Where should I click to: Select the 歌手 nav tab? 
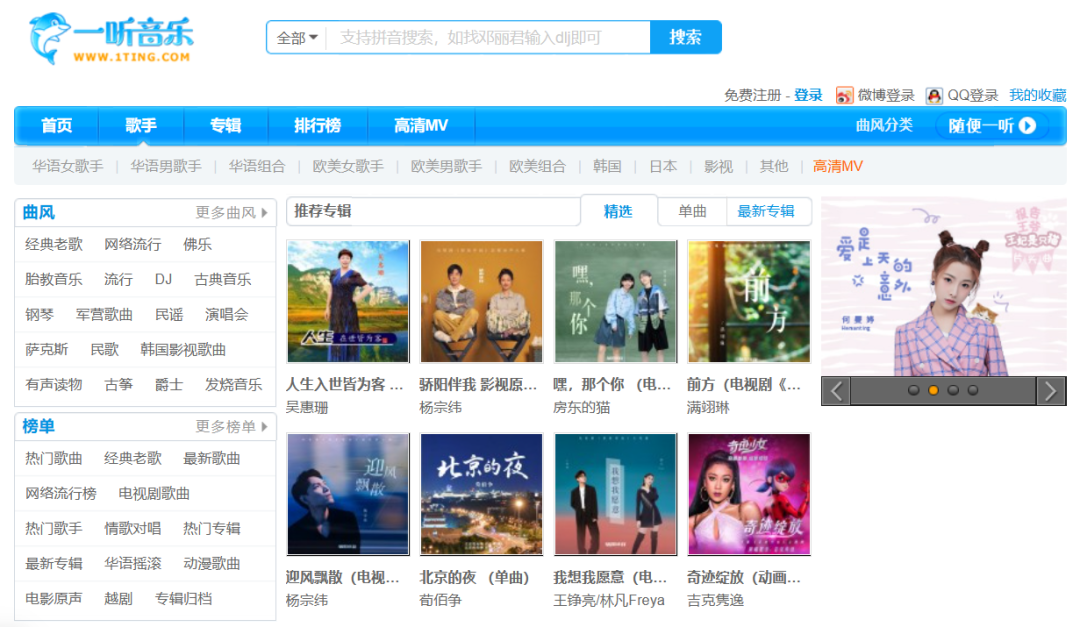[x=141, y=125]
